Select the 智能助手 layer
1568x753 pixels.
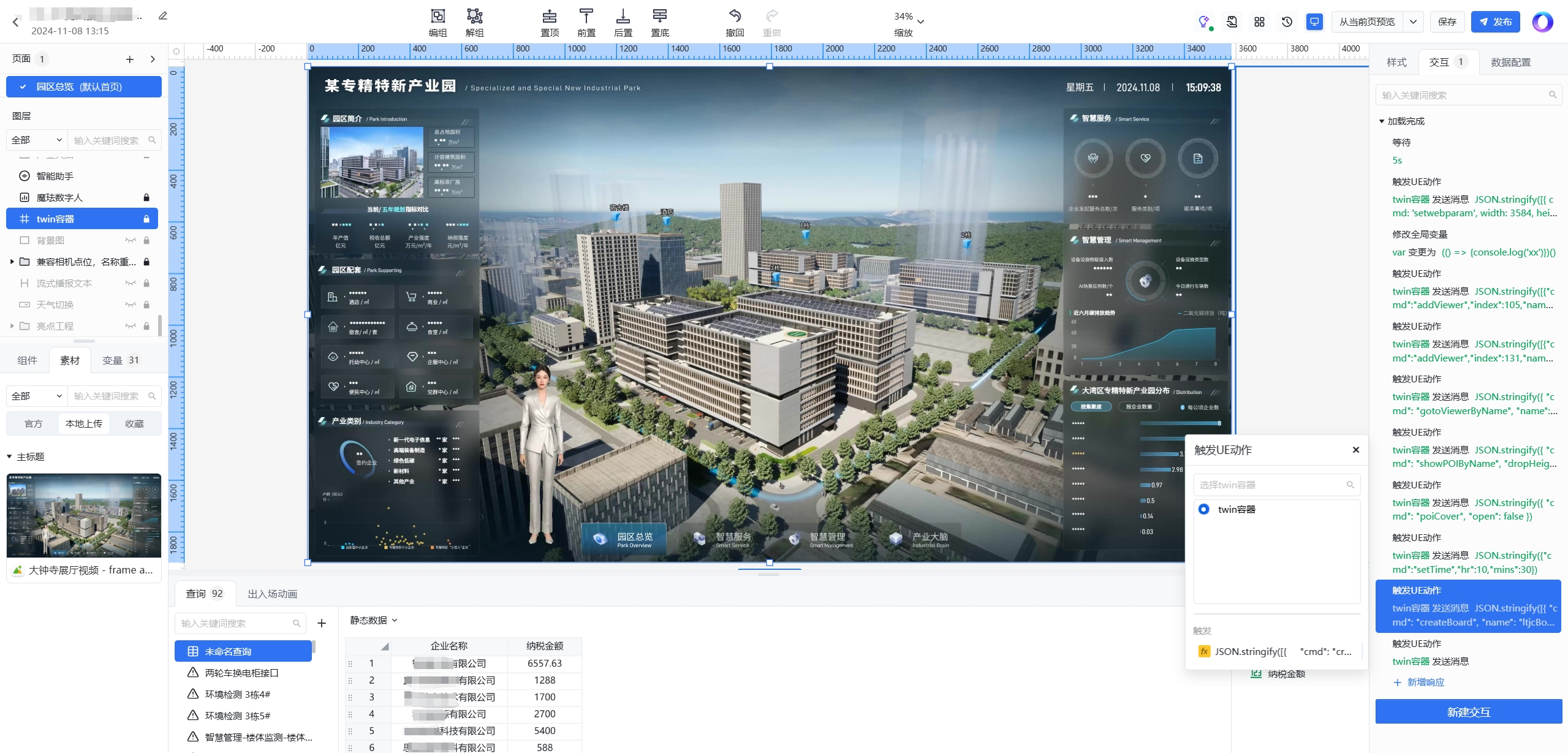(x=81, y=176)
